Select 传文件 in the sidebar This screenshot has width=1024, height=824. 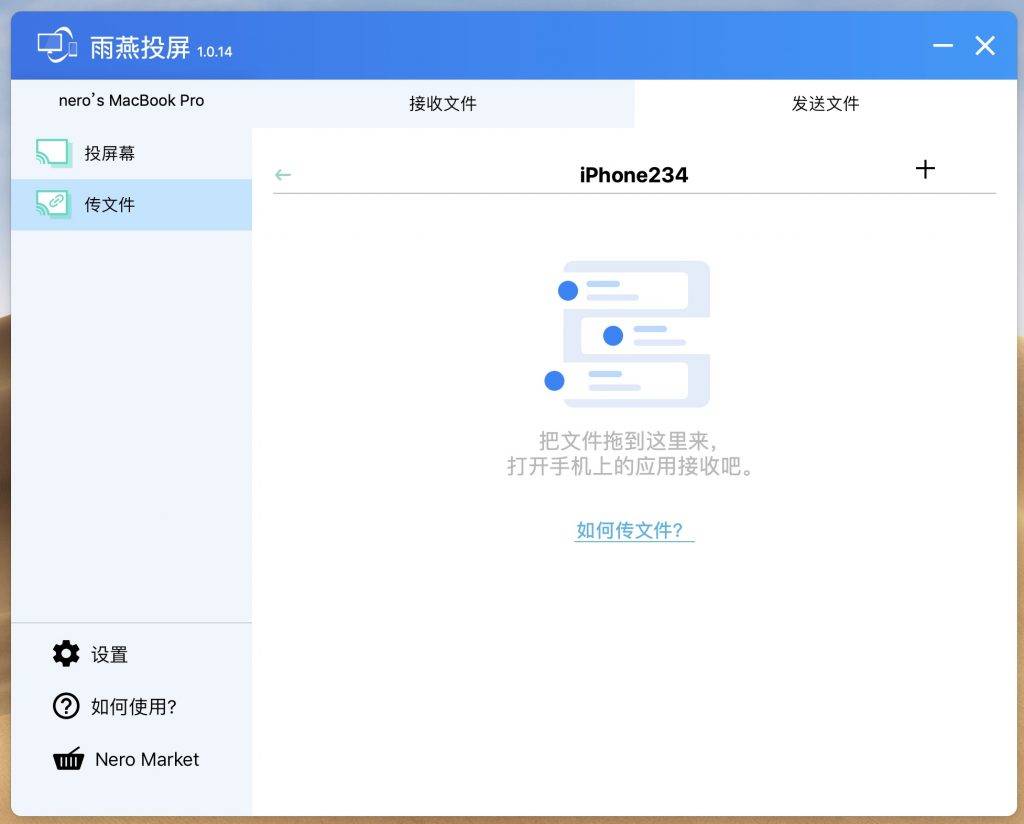131,204
